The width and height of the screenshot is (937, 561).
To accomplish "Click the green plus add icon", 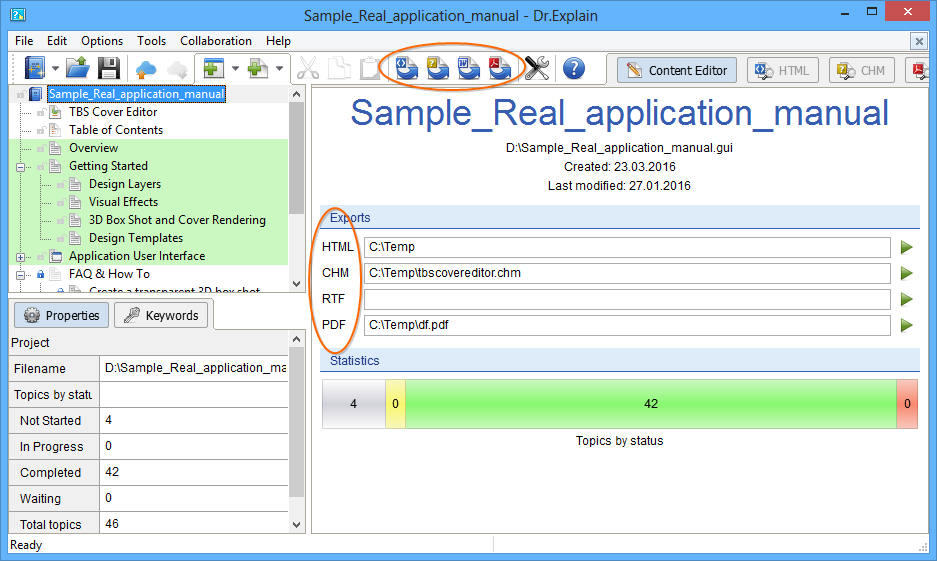I will pyautogui.click(x=258, y=68).
